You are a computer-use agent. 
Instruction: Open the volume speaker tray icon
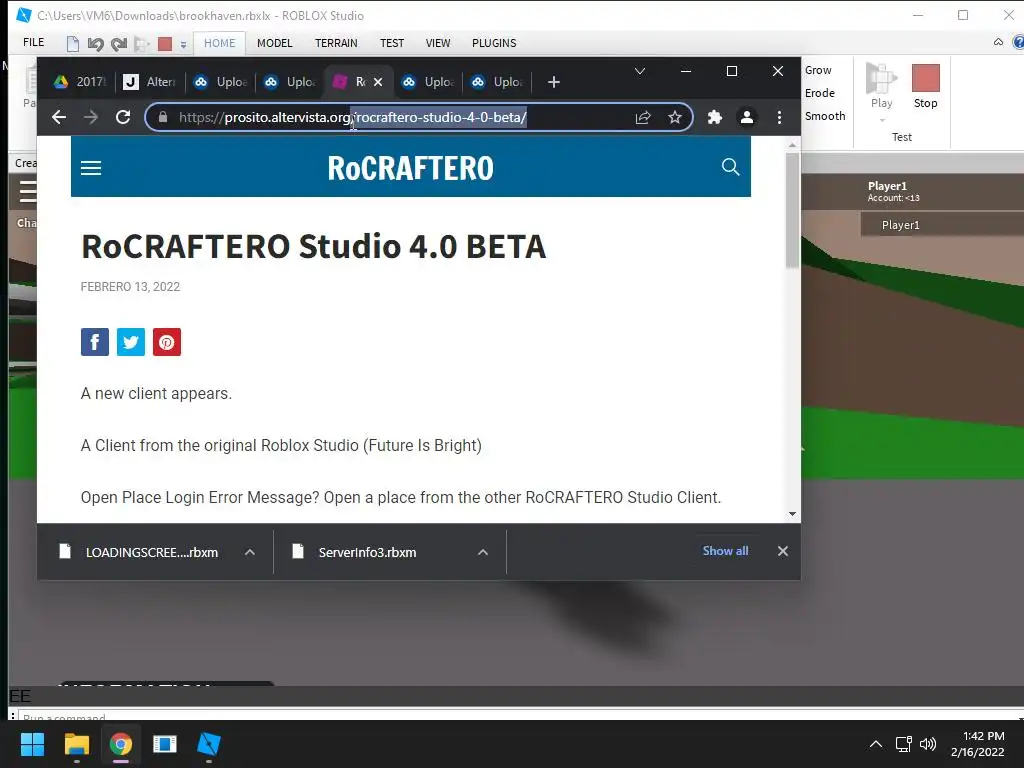point(927,744)
